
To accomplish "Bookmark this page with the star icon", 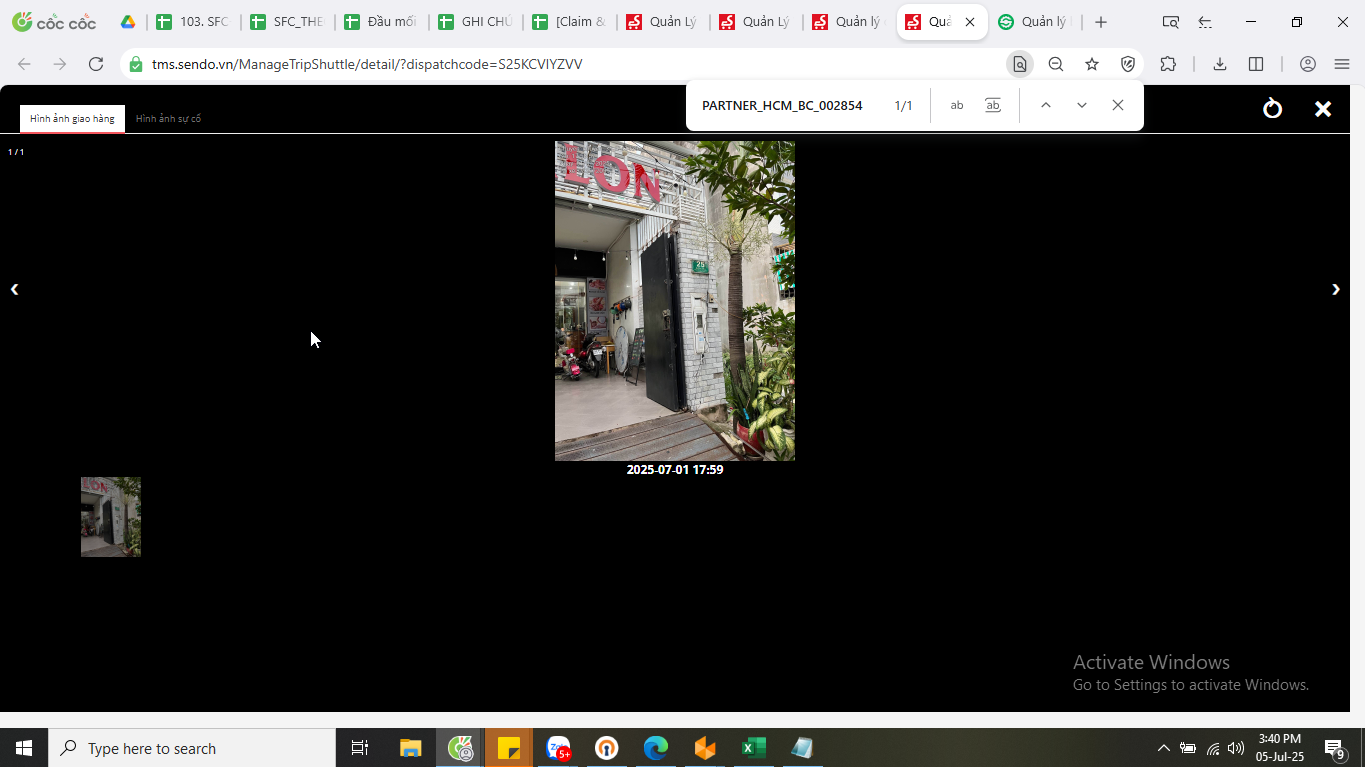I will coord(1092,64).
